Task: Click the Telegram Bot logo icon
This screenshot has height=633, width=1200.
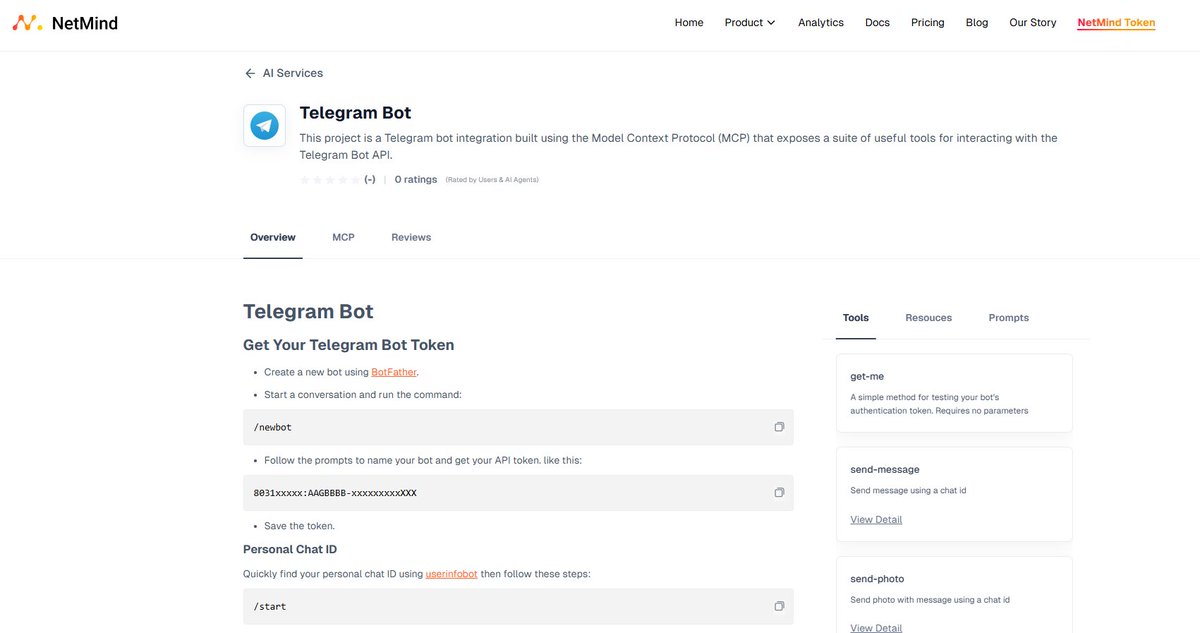Action: tap(264, 125)
